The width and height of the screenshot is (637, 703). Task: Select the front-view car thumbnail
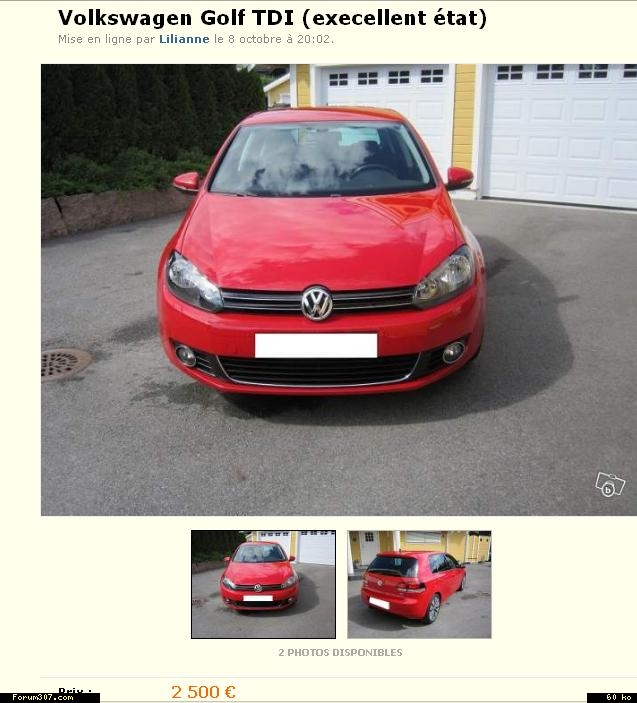coord(263,584)
